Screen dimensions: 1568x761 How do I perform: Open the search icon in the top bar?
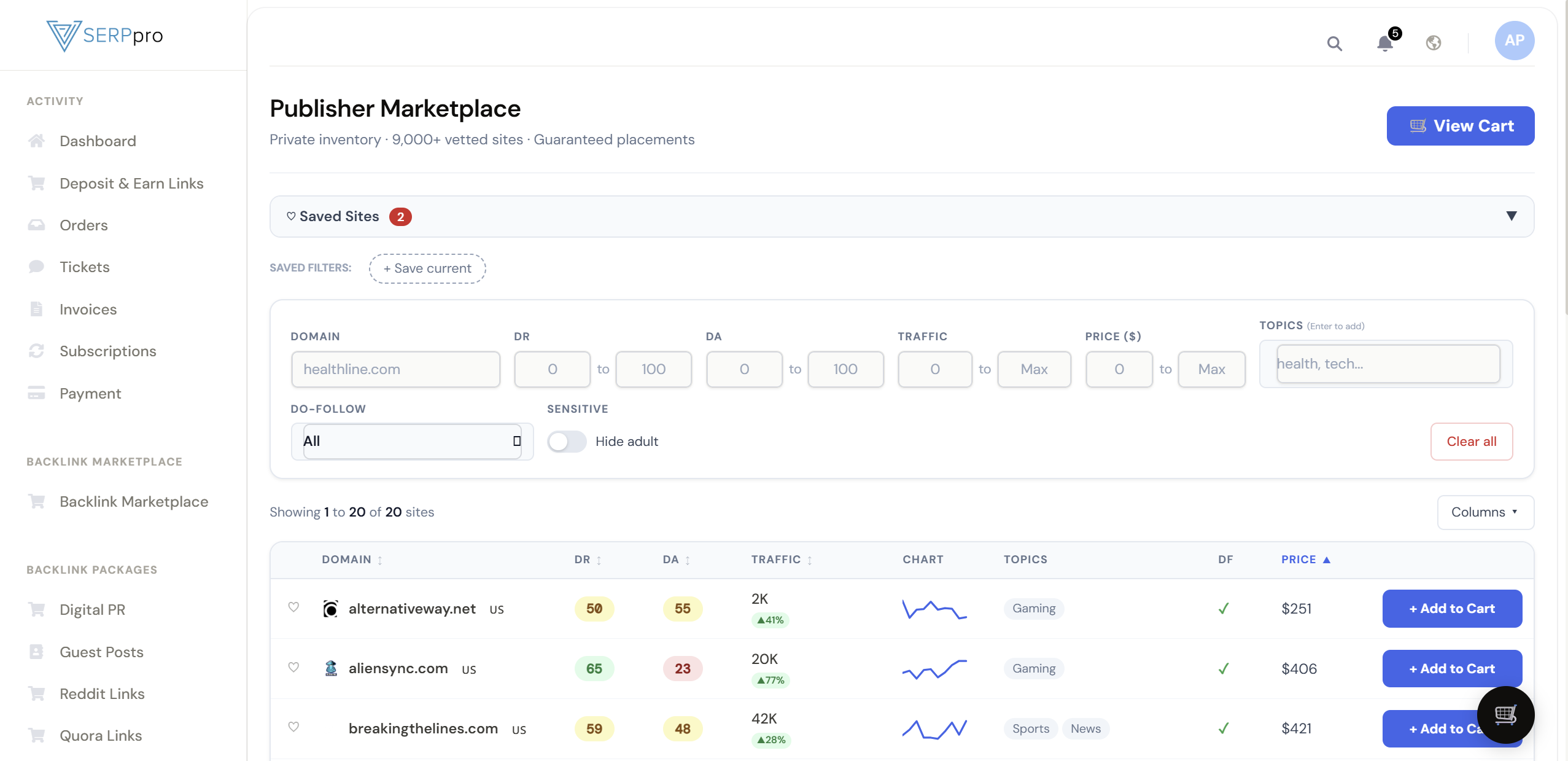pyautogui.click(x=1334, y=44)
